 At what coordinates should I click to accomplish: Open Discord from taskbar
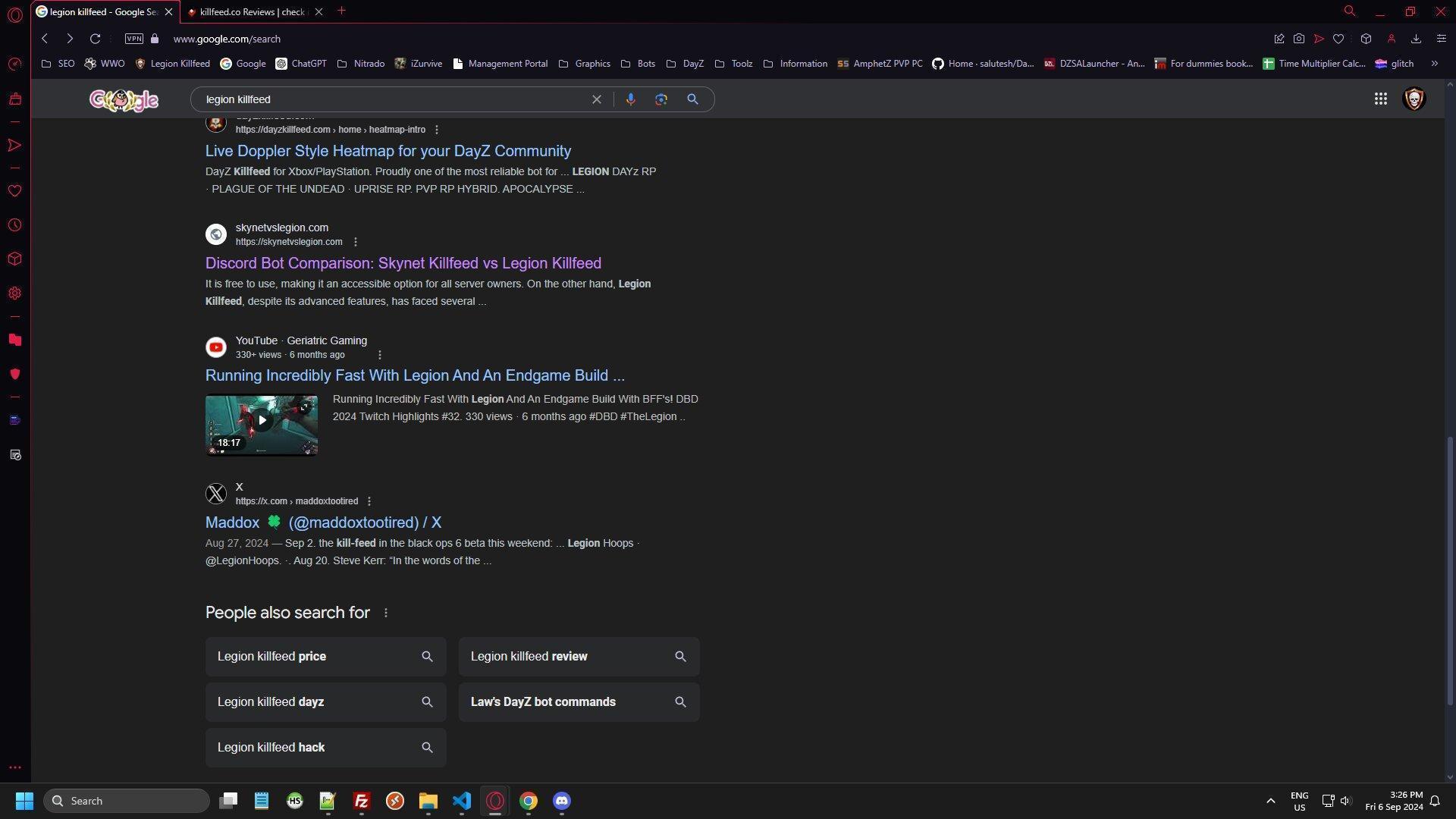(562, 801)
